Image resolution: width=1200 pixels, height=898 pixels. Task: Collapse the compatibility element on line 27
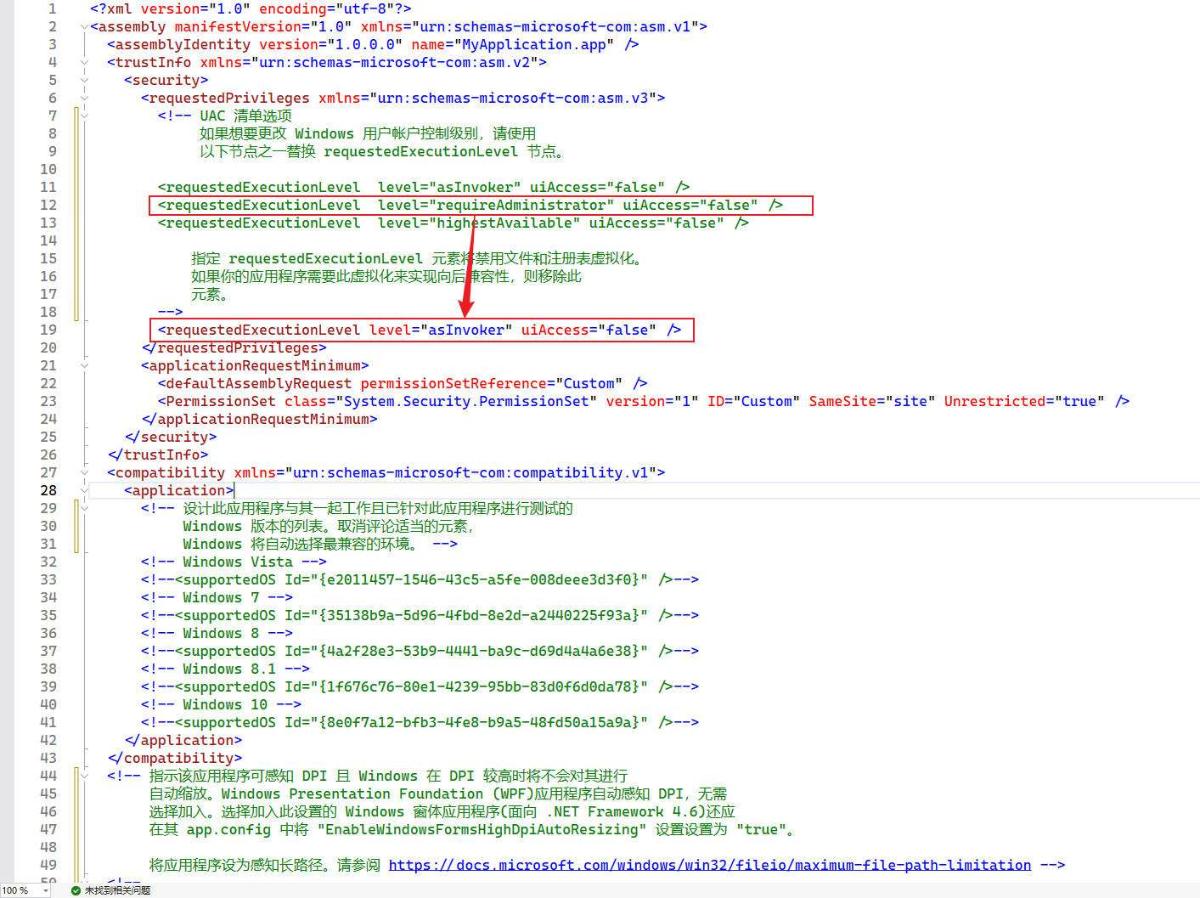[x=82, y=473]
